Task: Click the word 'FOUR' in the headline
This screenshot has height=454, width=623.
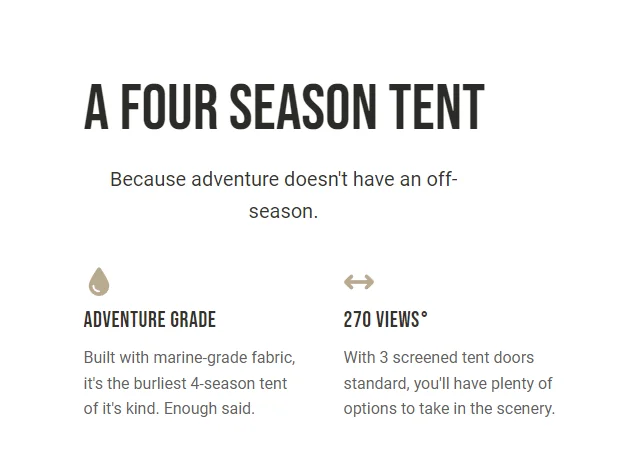Action: tap(169, 107)
